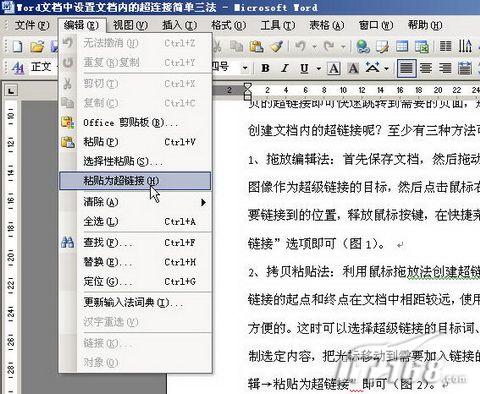480x394 pixels.
Task: Open the font size 四号 dropdown arrow
Action: 245,68
